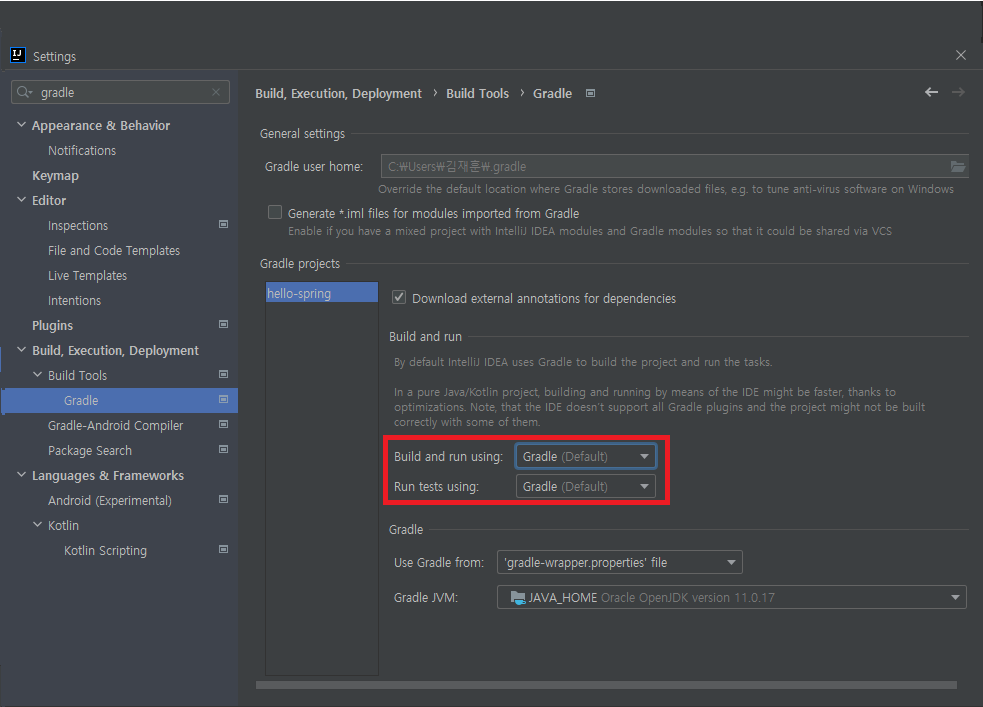Image resolution: width=983 pixels, height=707 pixels.
Task: Open Intentions settings
Action: [x=74, y=301]
